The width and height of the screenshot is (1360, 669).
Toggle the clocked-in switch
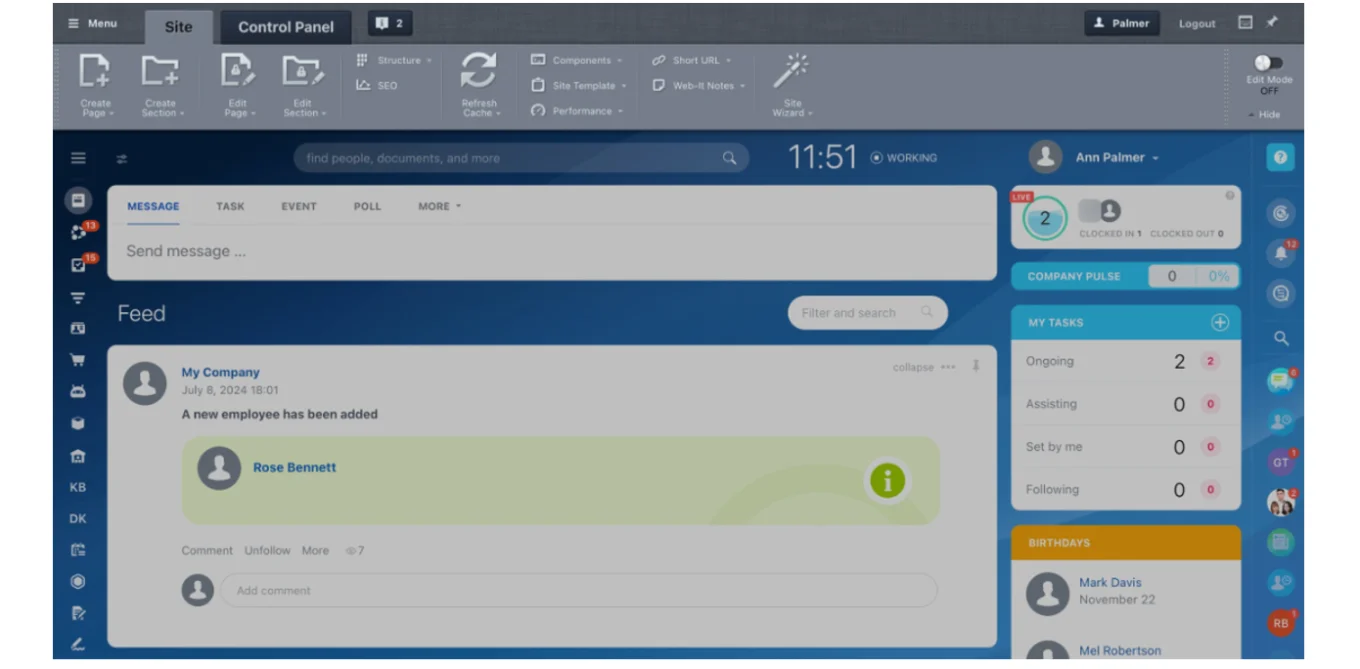(1099, 211)
